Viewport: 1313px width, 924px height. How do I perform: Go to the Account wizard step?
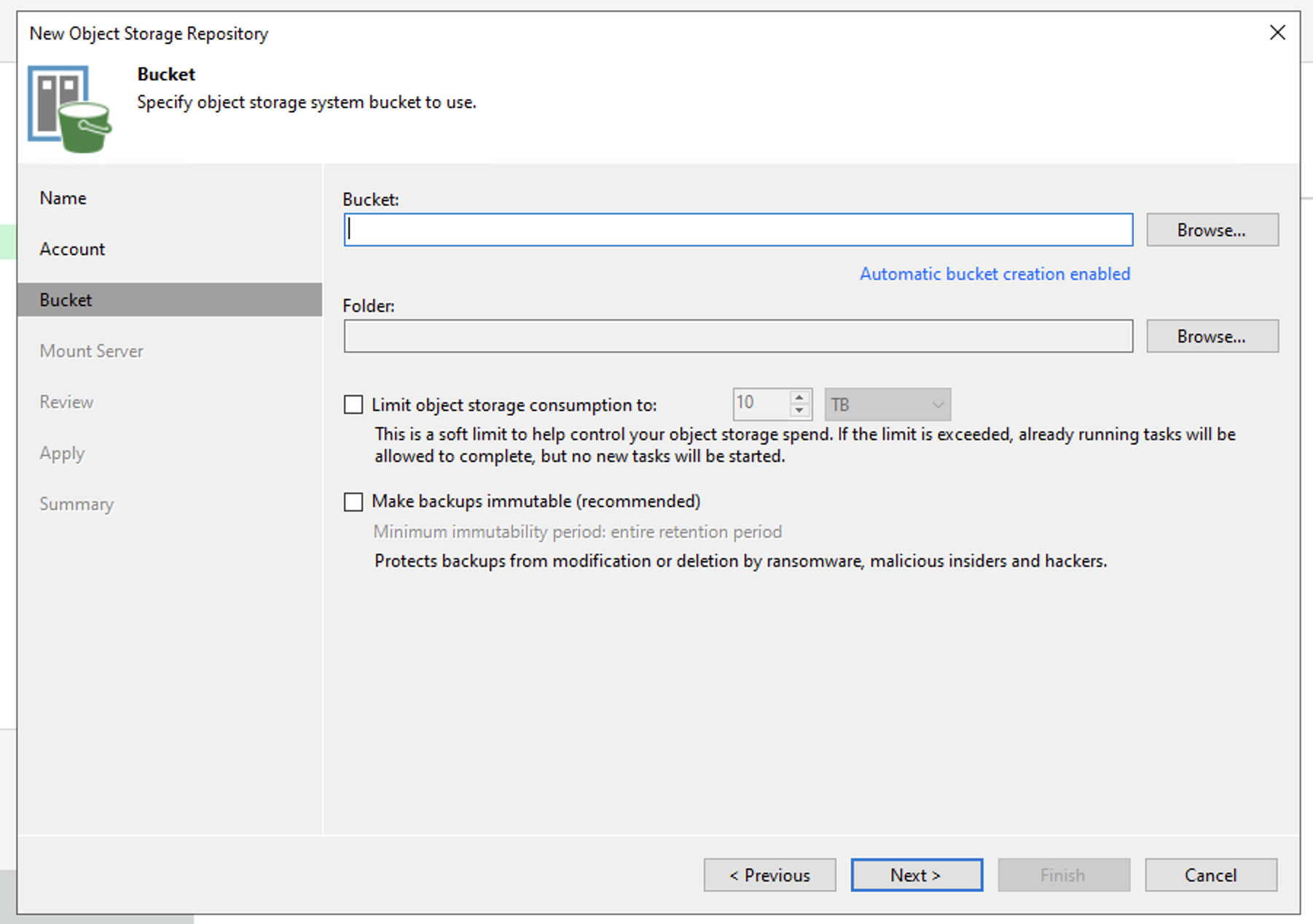click(72, 249)
